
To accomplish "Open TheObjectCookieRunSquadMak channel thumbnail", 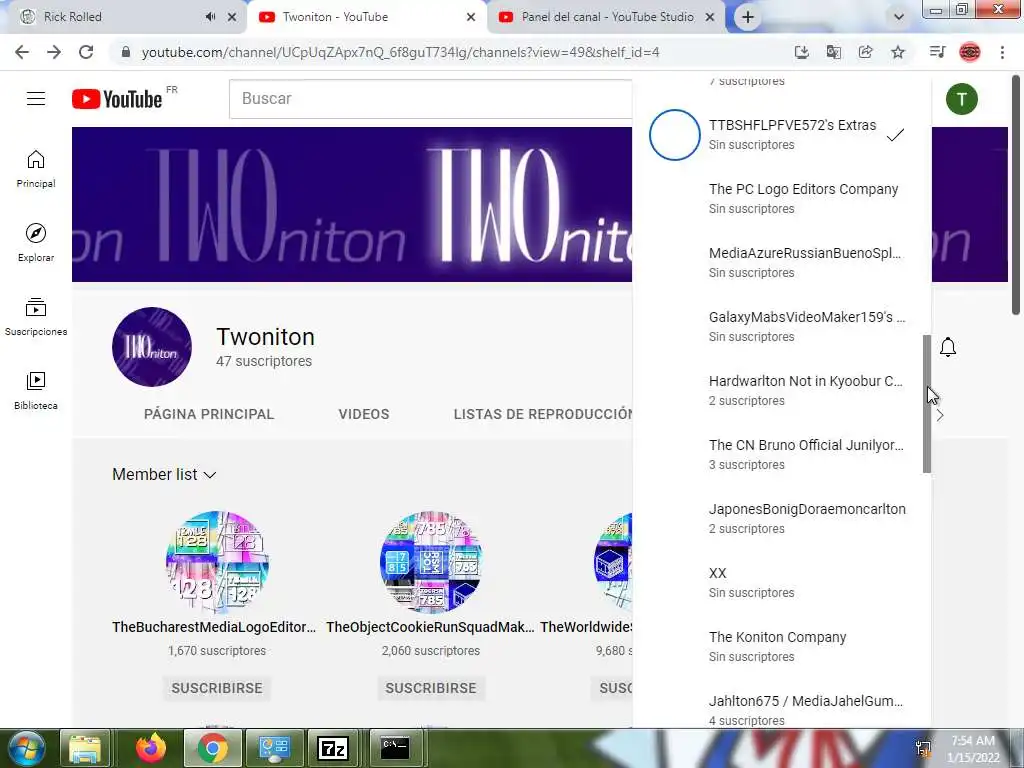I will (x=431, y=562).
